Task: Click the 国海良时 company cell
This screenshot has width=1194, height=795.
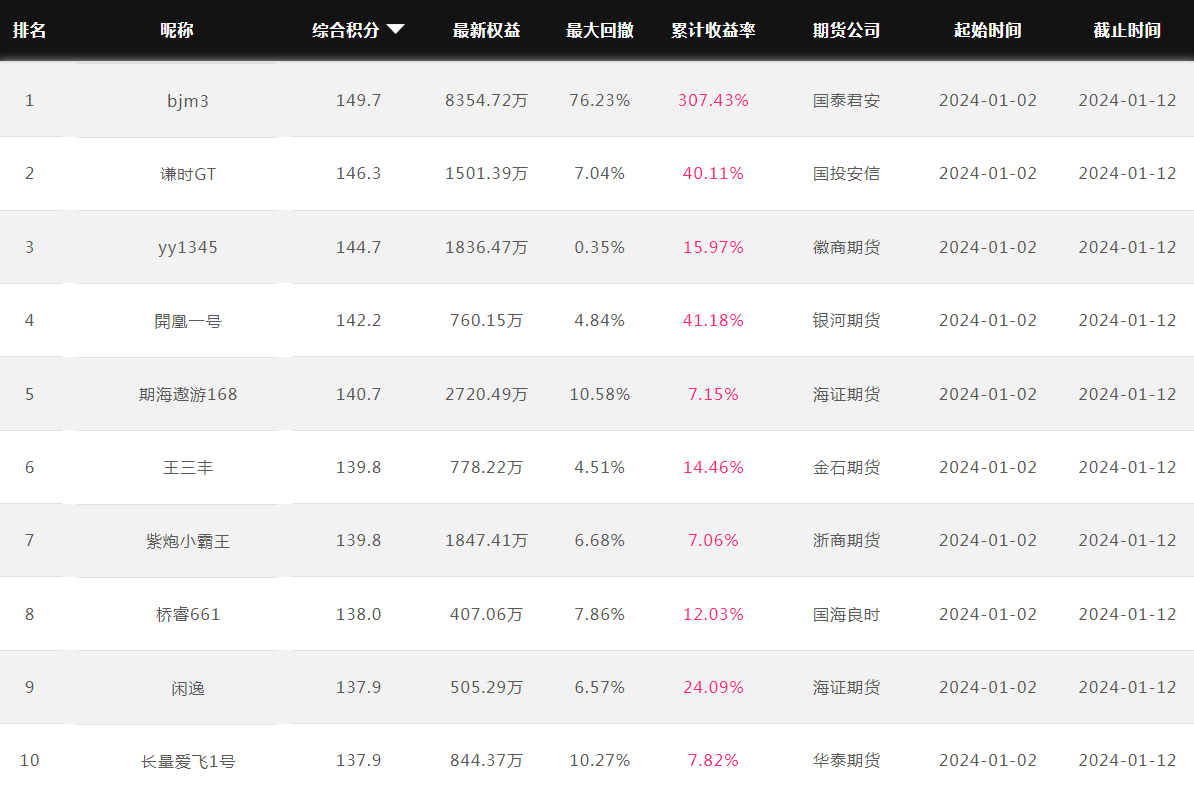Action: click(x=846, y=615)
